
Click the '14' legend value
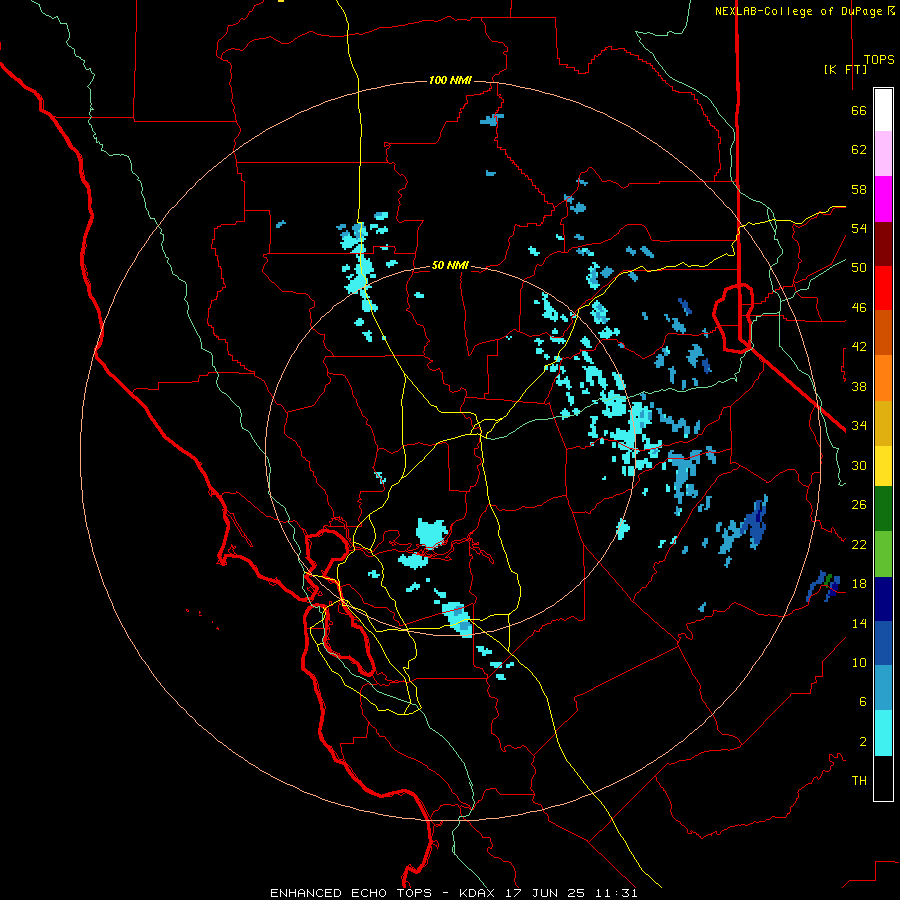(859, 623)
